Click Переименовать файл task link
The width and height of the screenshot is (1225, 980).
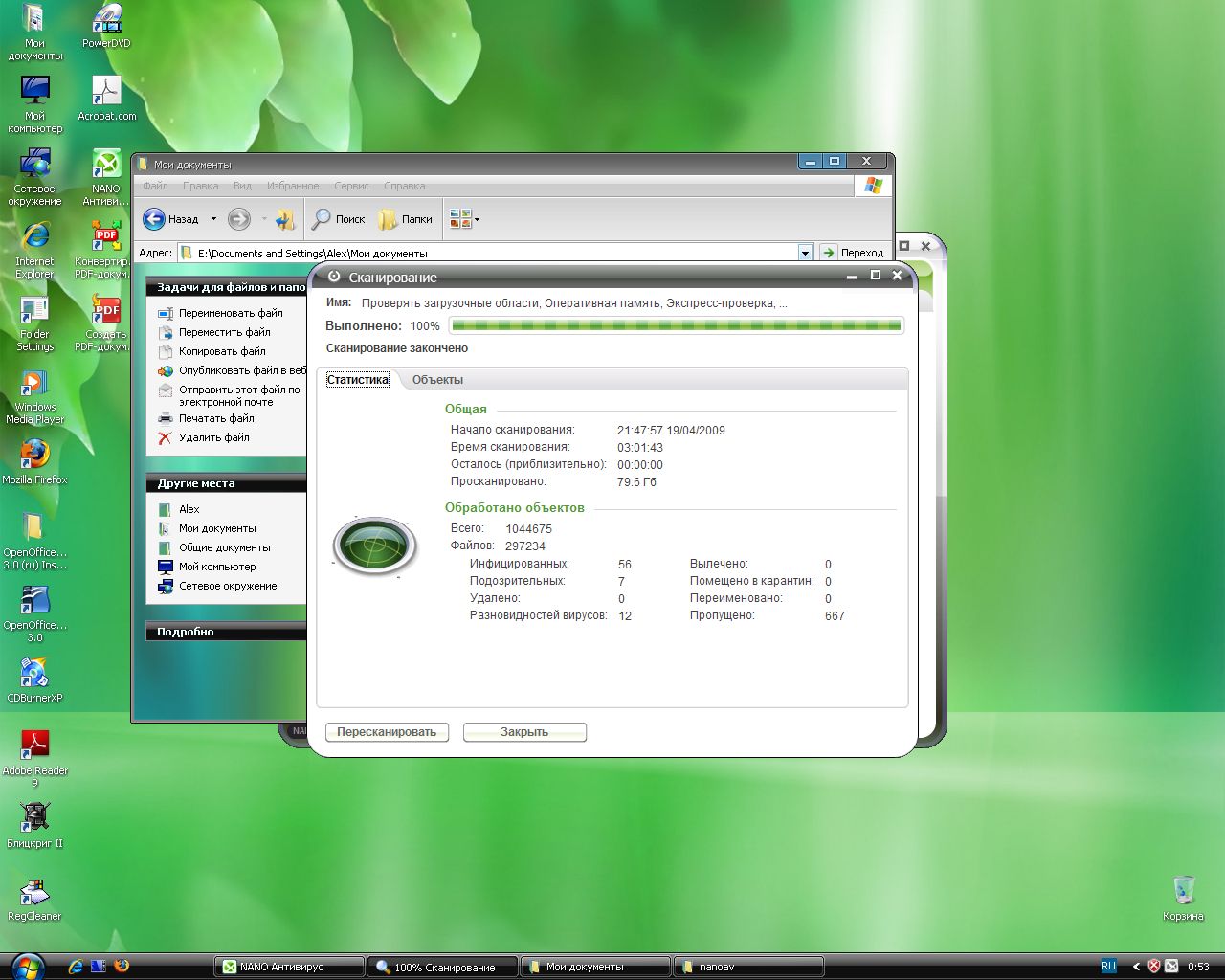coord(231,313)
